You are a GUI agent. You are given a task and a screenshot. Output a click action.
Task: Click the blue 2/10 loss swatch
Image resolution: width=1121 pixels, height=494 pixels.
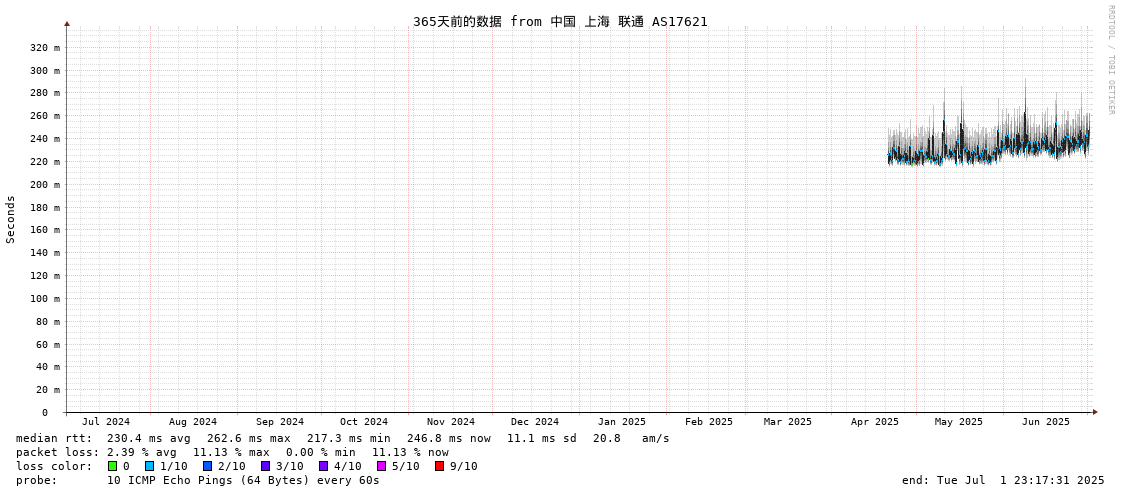207,466
